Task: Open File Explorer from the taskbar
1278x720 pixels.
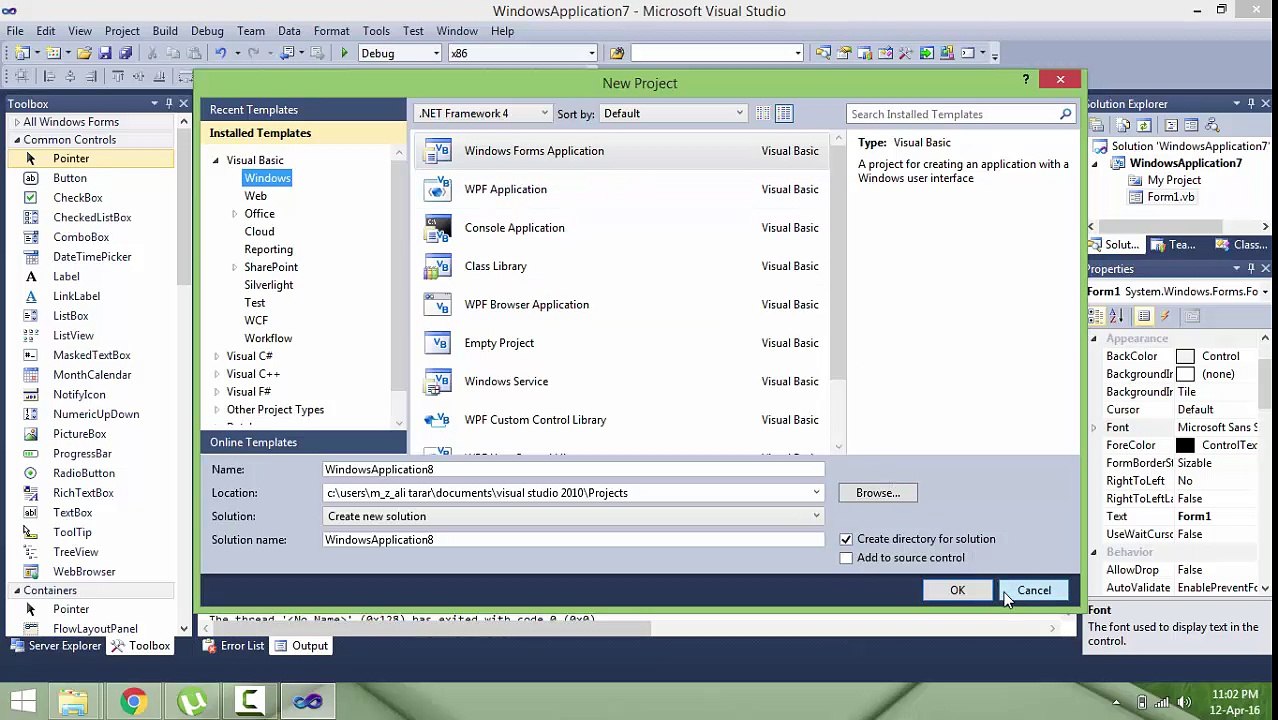Action: 73,701
